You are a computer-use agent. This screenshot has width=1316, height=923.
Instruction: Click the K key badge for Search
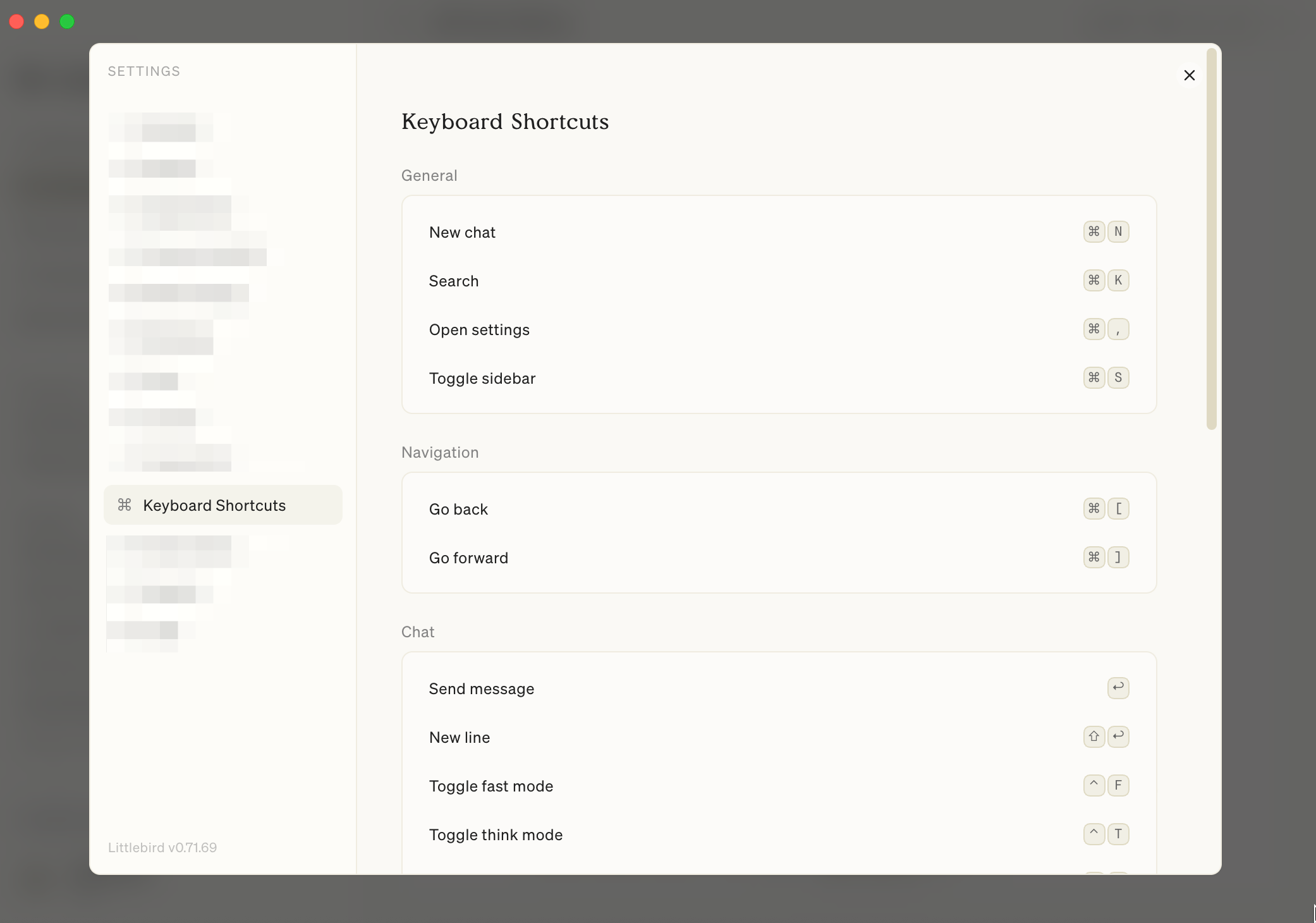pos(1118,281)
